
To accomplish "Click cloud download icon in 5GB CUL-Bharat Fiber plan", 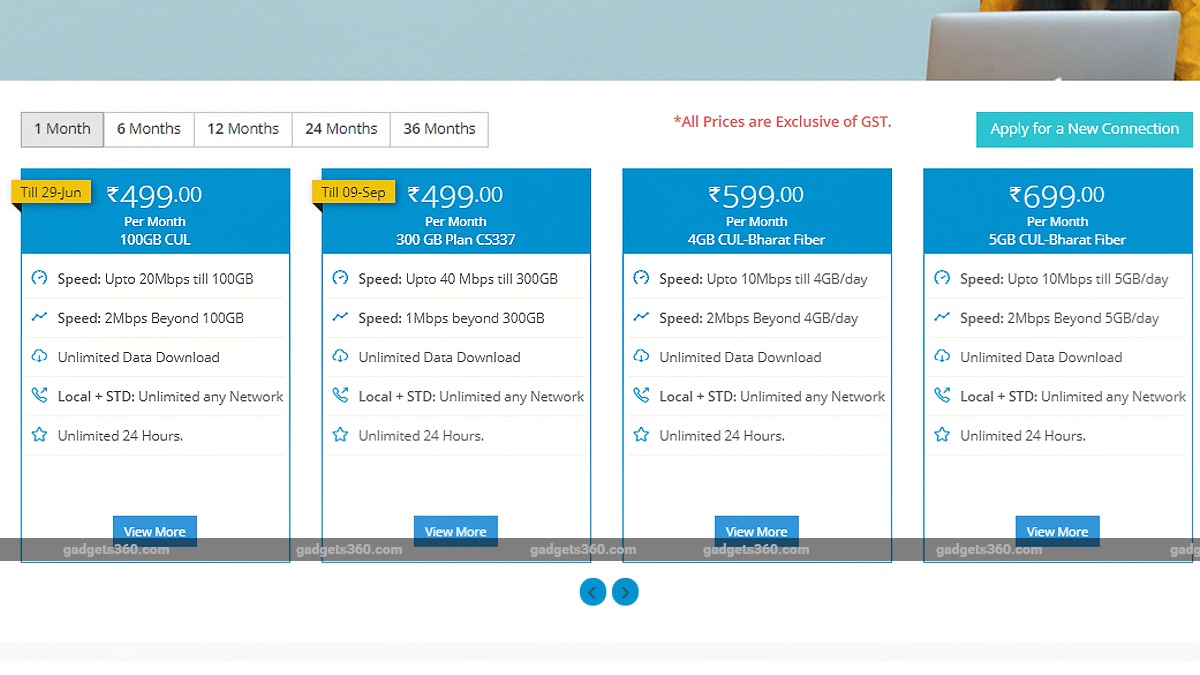I will pyautogui.click(x=942, y=356).
